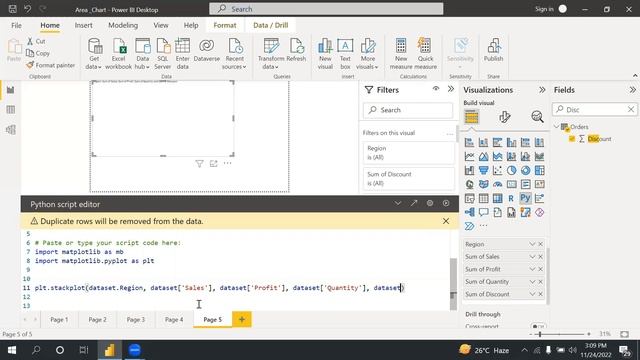Collapse the Python script editor
This screenshot has width=640, height=360.
pyautogui.click(x=398, y=203)
